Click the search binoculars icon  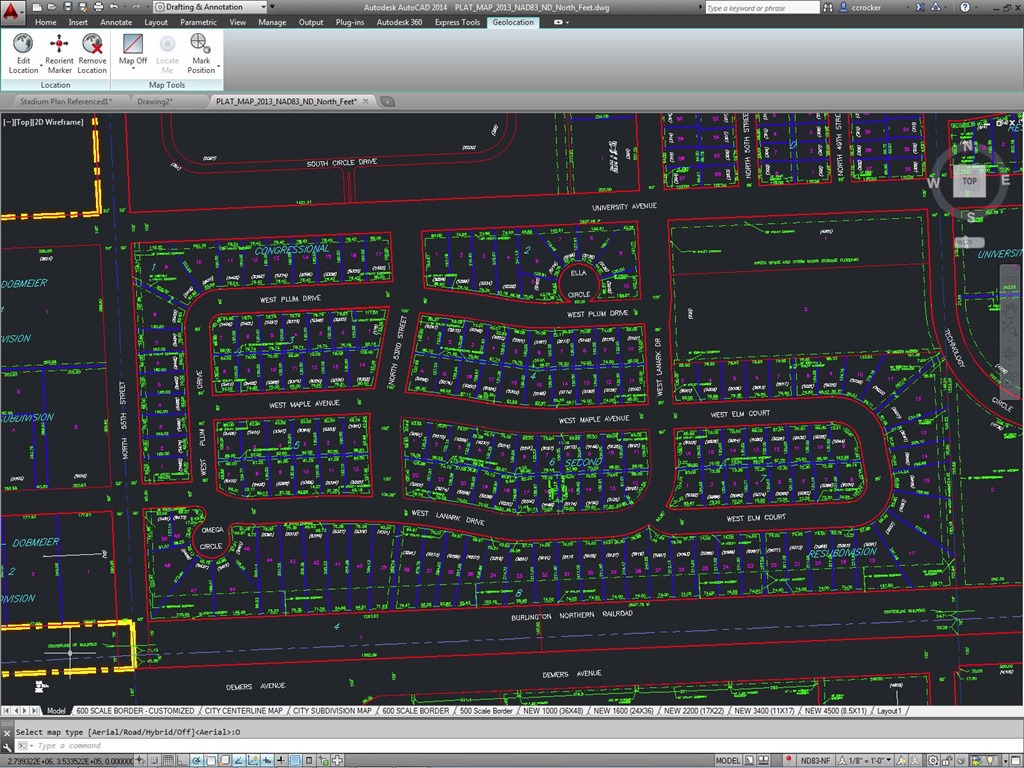[828, 7]
